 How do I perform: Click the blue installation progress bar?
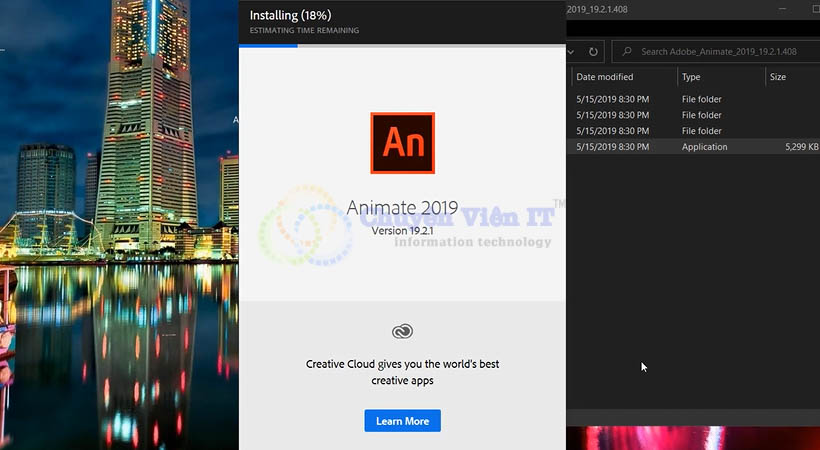[268, 46]
